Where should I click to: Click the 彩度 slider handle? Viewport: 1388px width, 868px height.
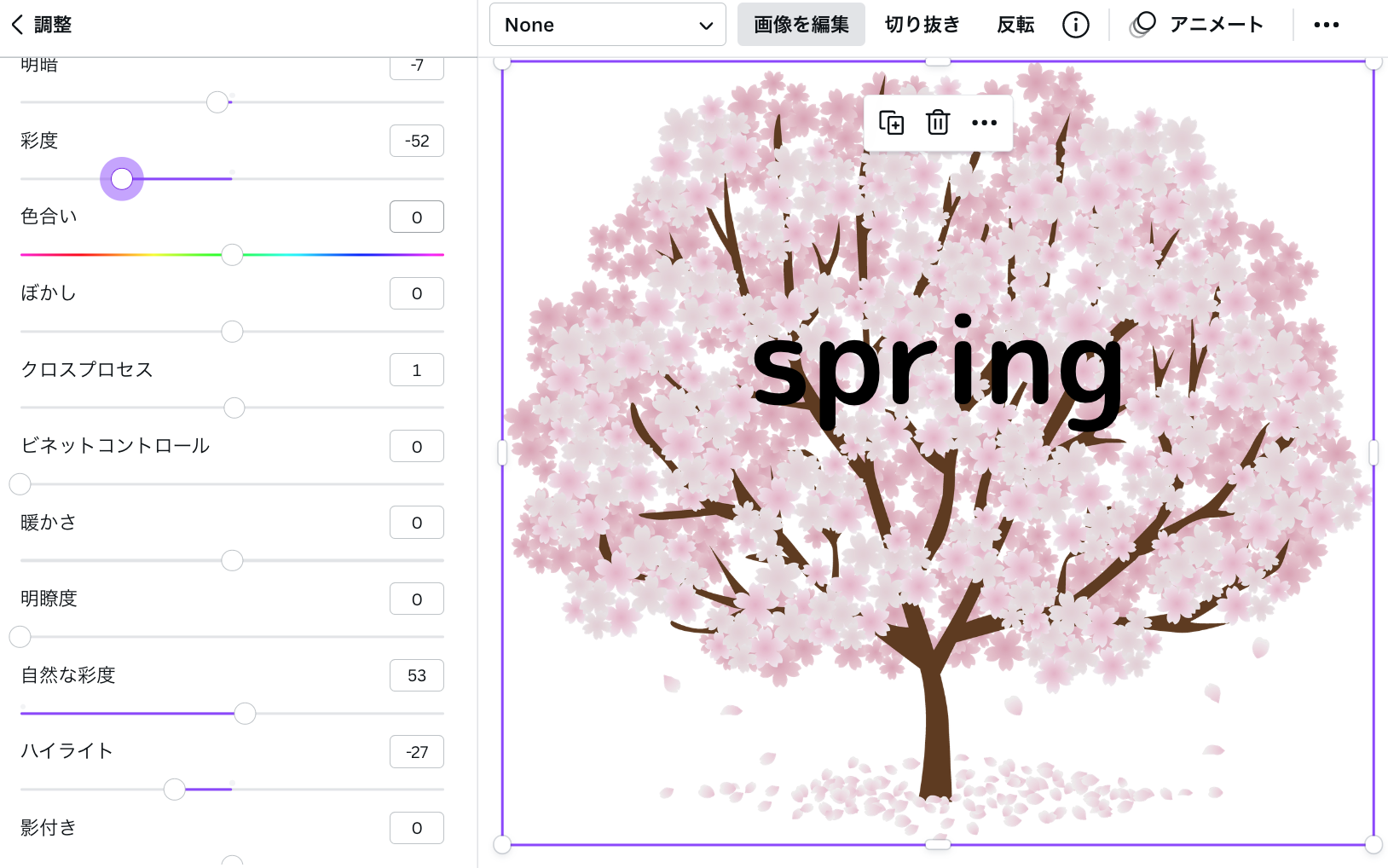122,179
